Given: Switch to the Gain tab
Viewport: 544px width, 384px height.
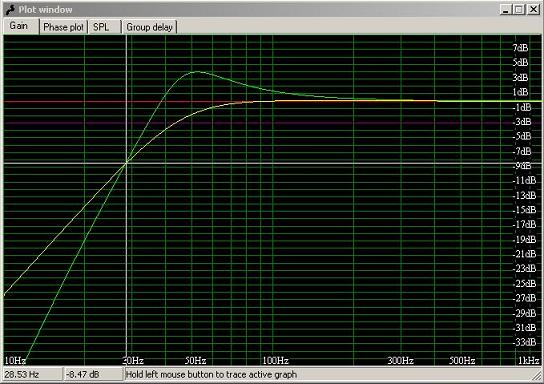Looking at the screenshot, I should [20, 26].
